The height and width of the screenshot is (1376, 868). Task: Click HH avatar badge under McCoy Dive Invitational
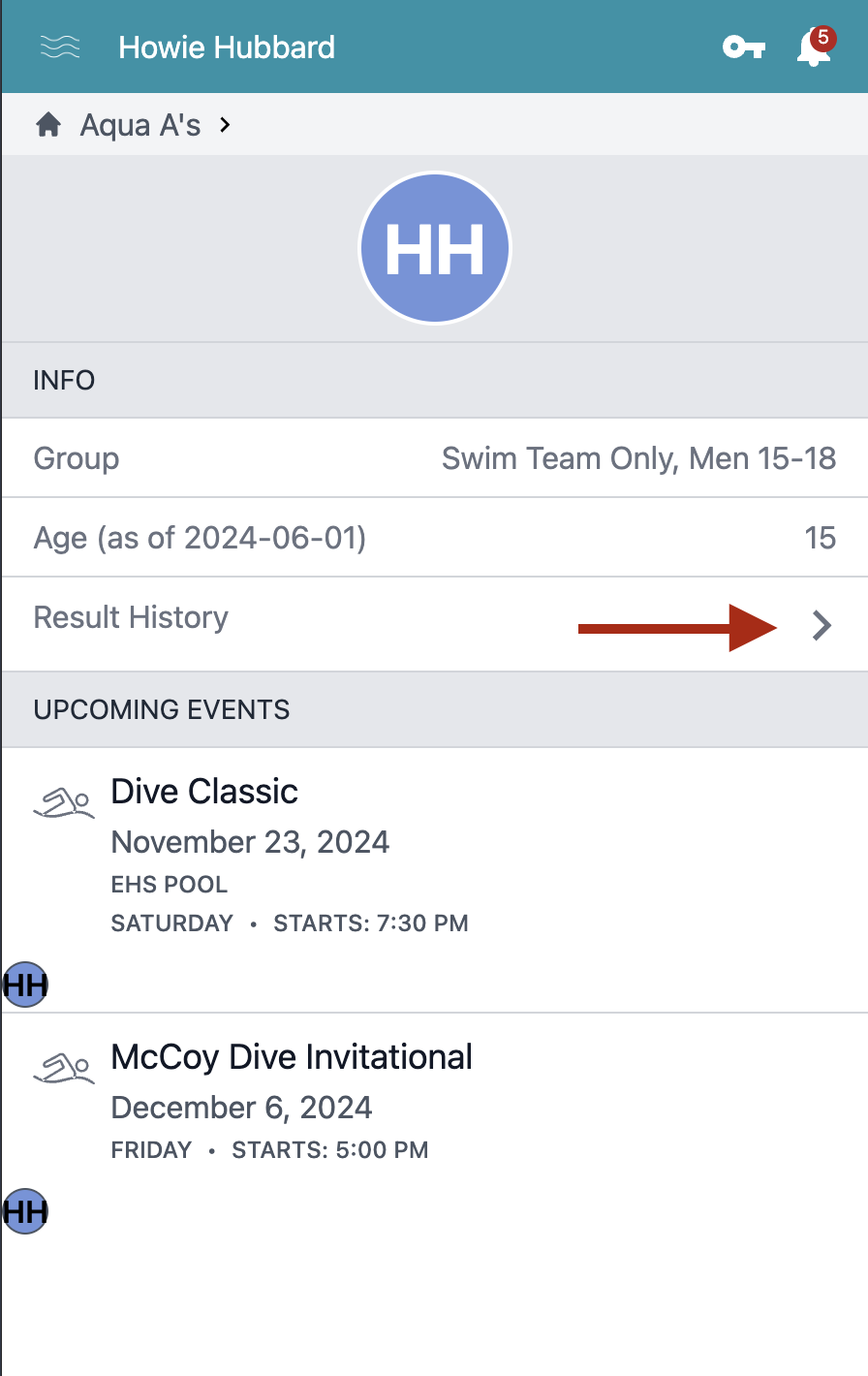[x=25, y=1211]
